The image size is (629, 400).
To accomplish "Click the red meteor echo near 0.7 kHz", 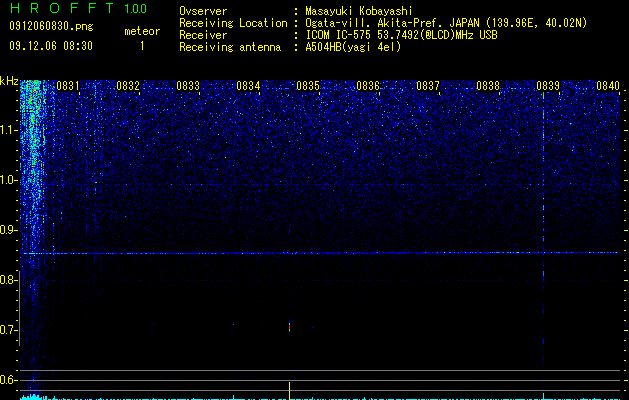I will [289, 326].
